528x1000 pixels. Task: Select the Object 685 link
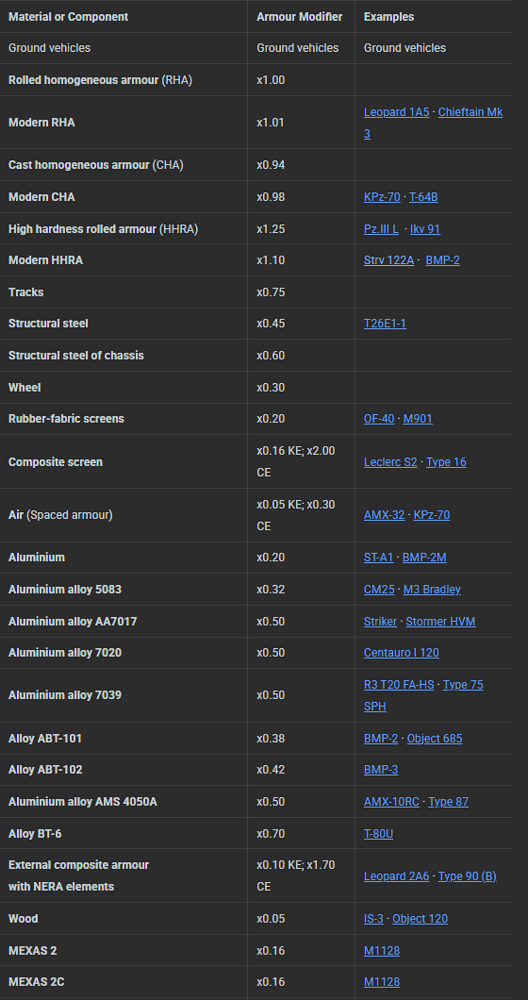(x=434, y=739)
